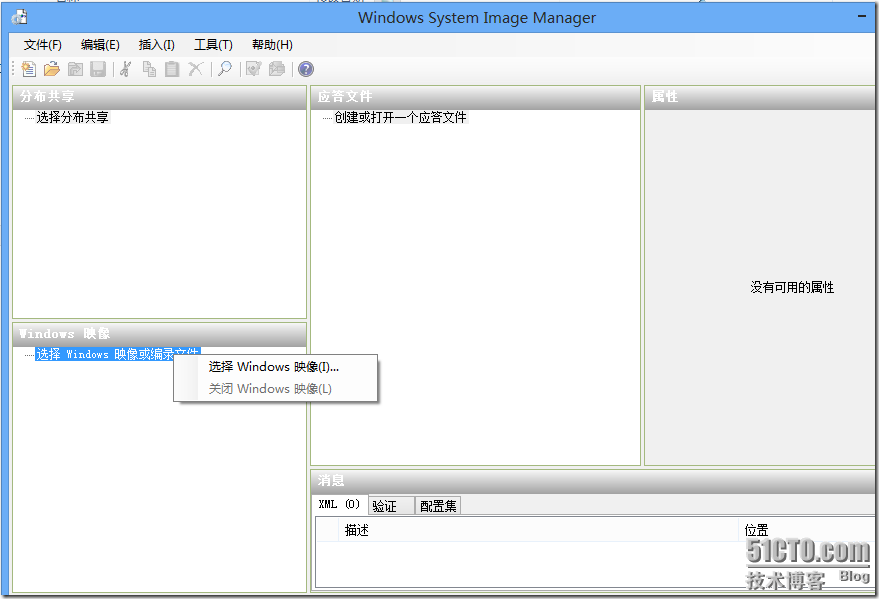Select the 选择分布共享 tree item
This screenshot has width=879, height=599.
(72, 117)
